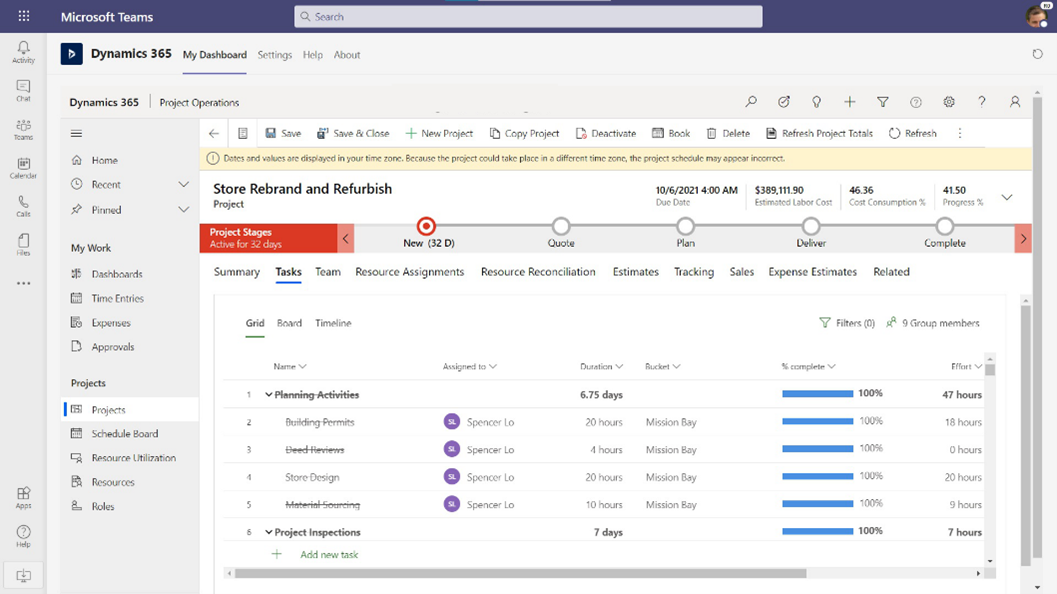This screenshot has width=1057, height=594.
Task: Open Apps store in the Teams rail
Action: click(x=24, y=498)
